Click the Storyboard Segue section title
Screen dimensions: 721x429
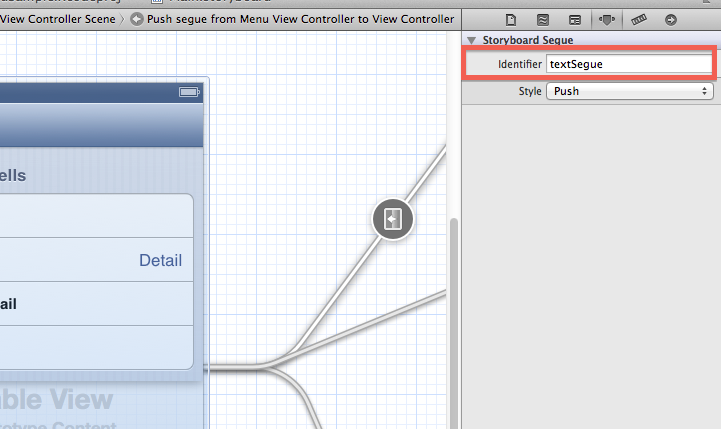[527, 40]
